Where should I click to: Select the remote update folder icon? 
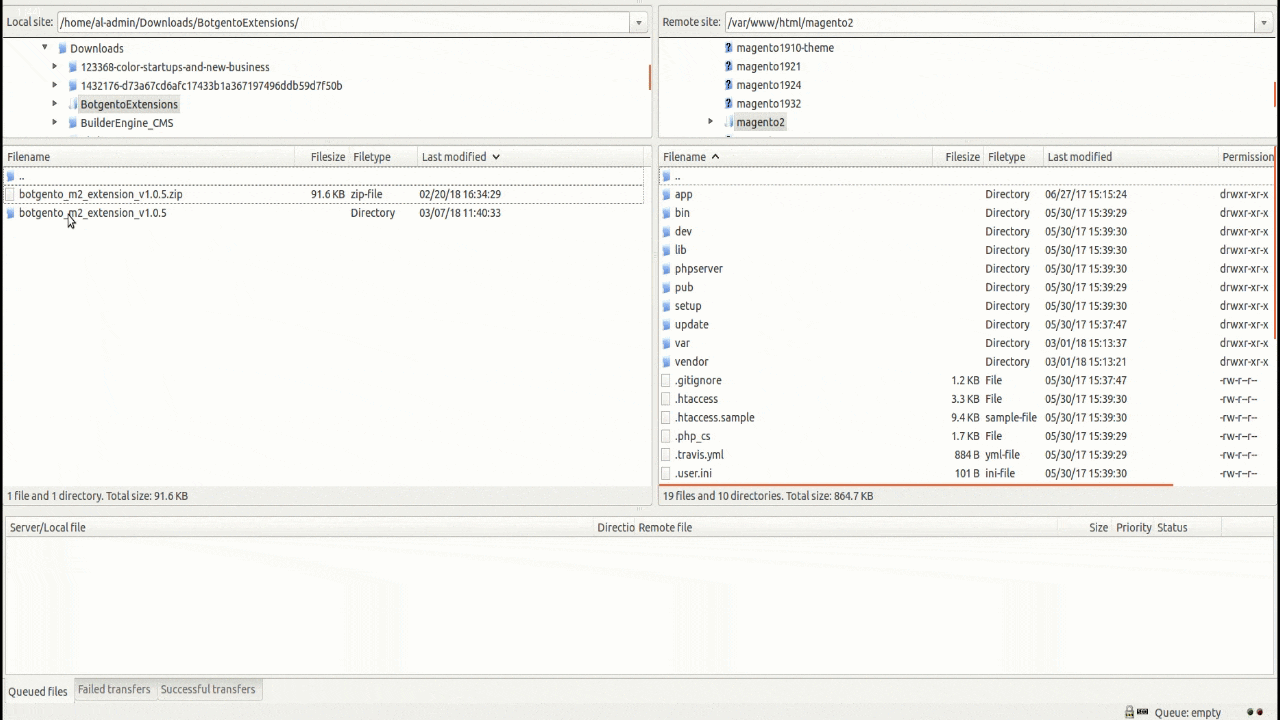[666, 325]
